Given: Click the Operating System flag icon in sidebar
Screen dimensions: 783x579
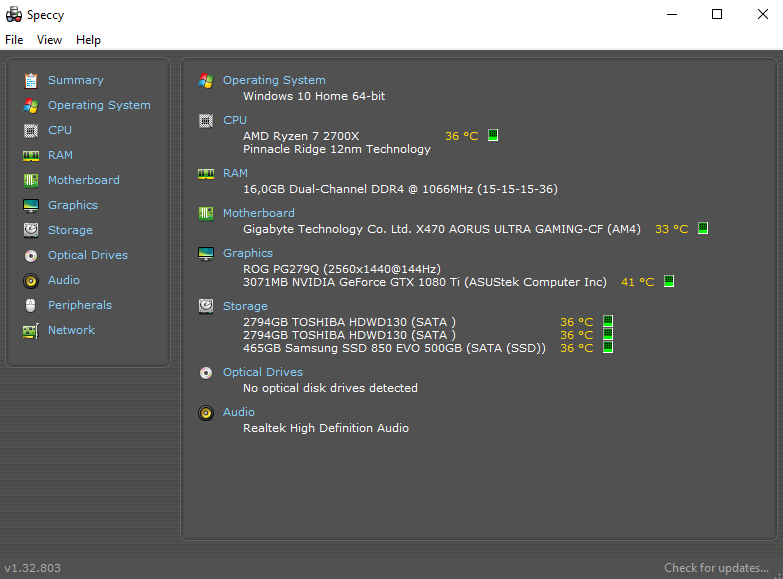Looking at the screenshot, I should (31, 105).
